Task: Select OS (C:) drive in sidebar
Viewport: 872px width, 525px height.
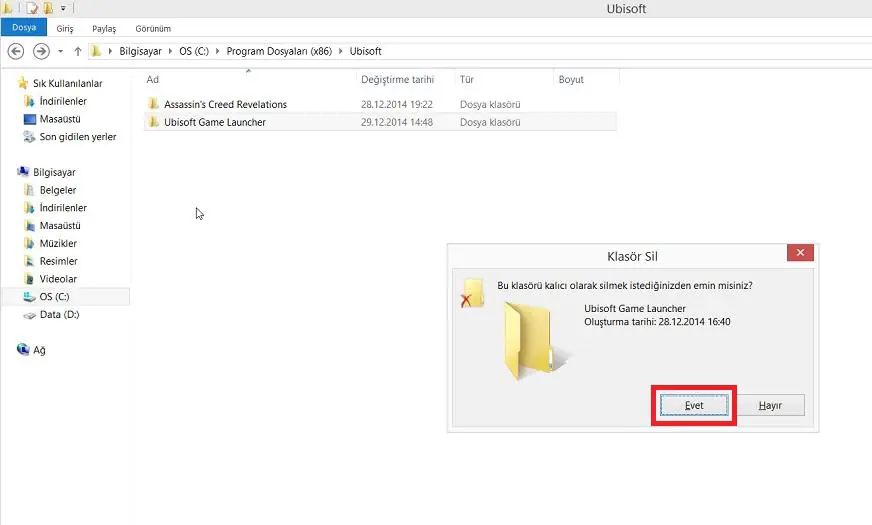Action: click(54, 297)
